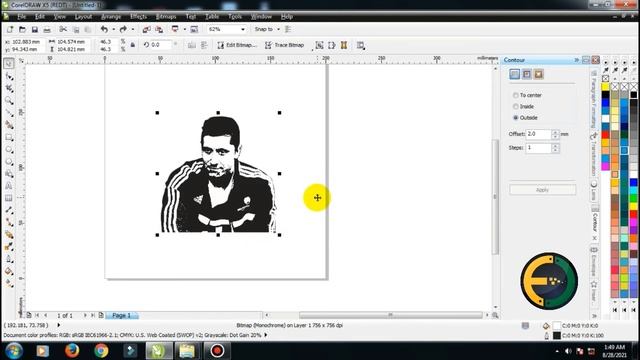Select the To center radio option

click(x=527, y=95)
